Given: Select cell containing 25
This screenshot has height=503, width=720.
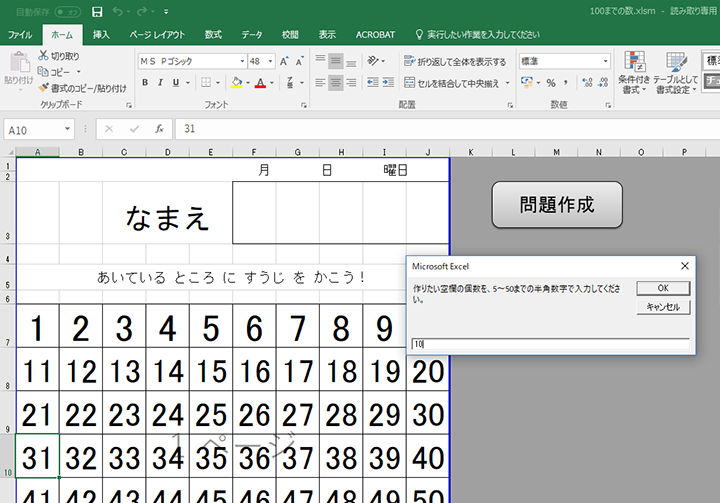Looking at the screenshot, I should [211, 413].
